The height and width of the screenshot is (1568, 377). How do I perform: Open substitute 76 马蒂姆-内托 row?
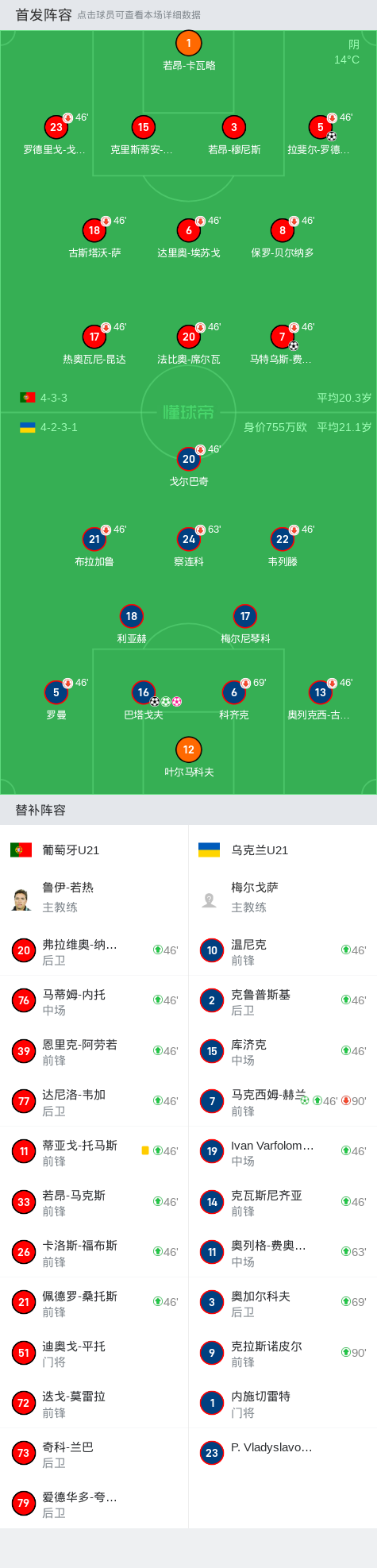(x=94, y=1001)
